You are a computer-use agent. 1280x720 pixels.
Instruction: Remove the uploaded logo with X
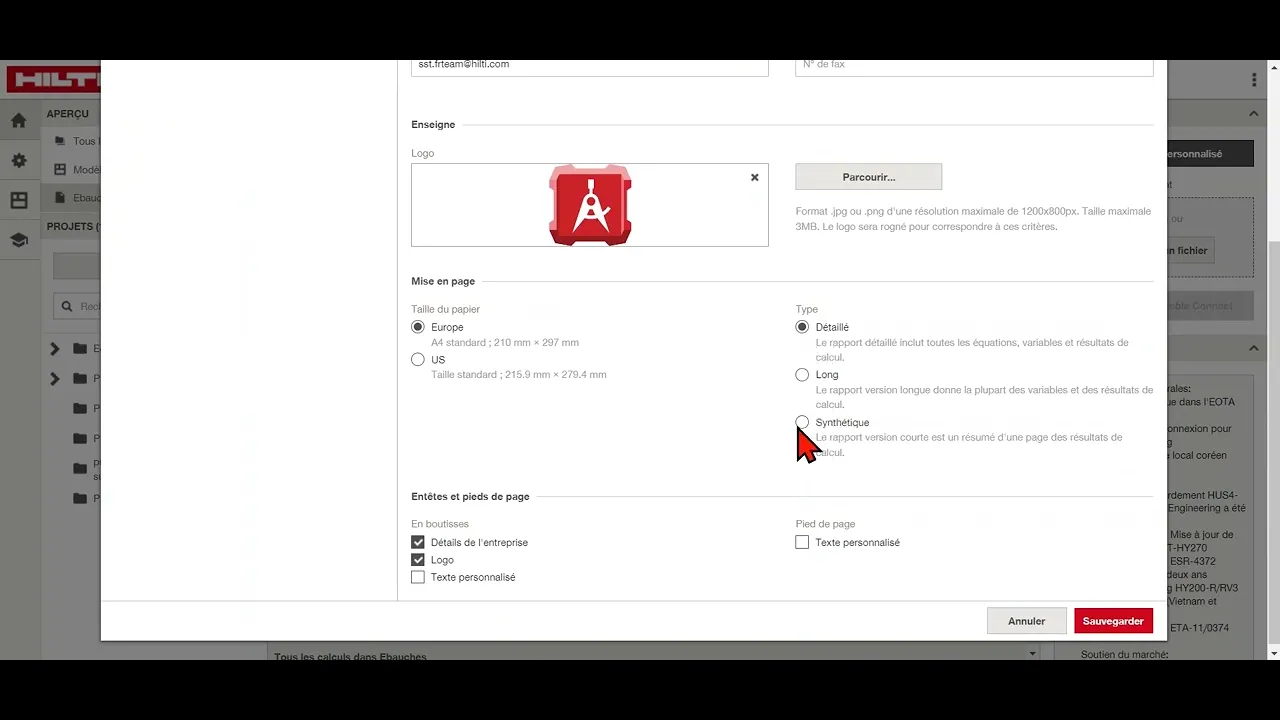coord(755,177)
